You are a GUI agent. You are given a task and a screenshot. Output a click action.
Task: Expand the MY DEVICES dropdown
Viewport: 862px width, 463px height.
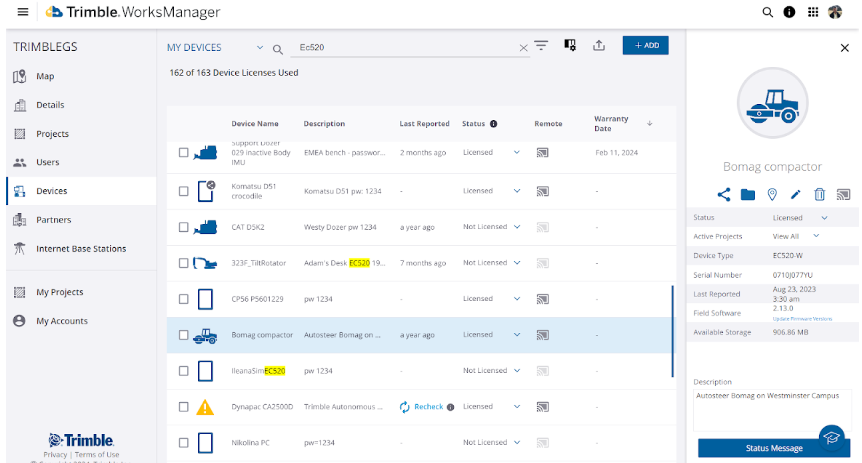click(x=260, y=47)
